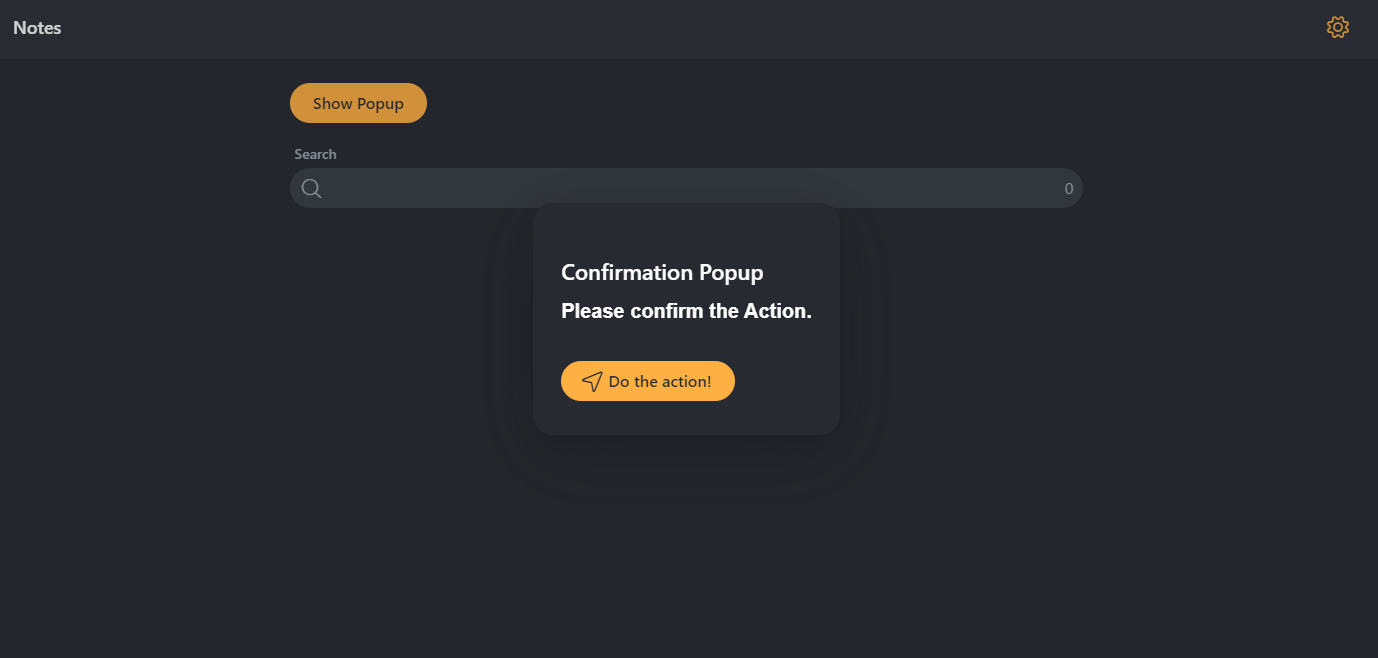The image size is (1378, 658).
Task: Click the word 'Action.' in popup message
Action: pyautogui.click(x=778, y=311)
